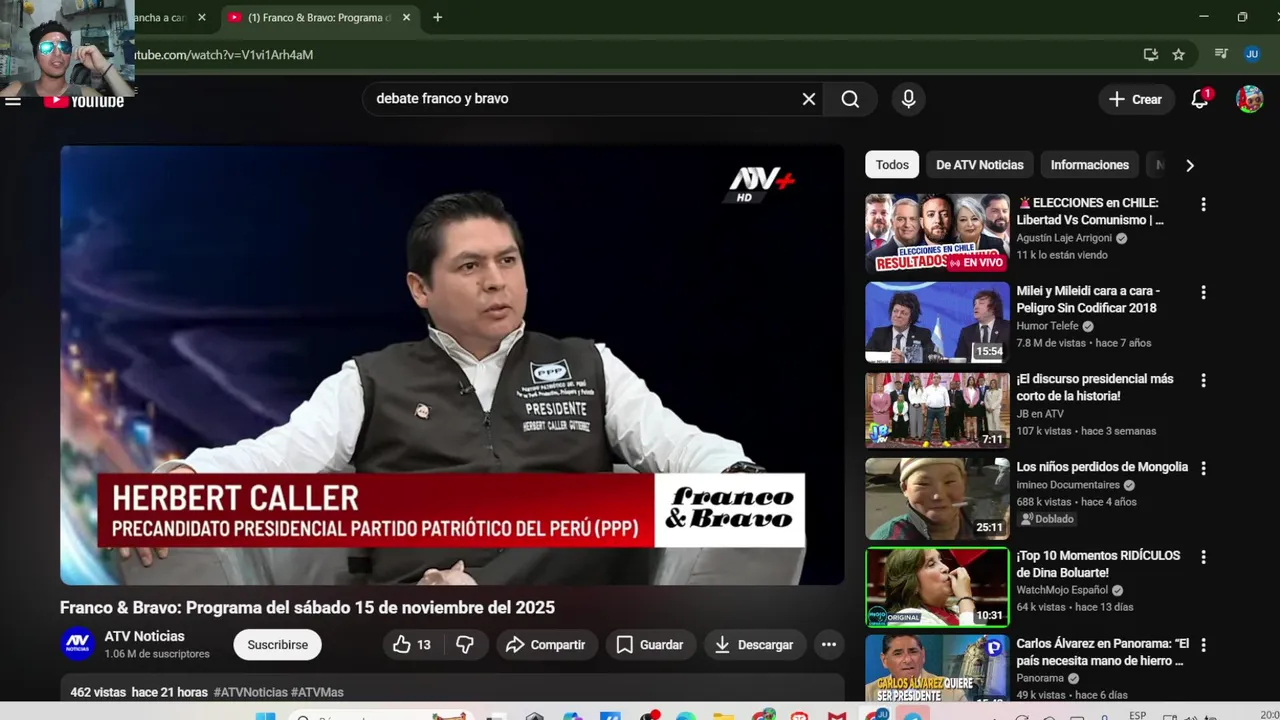The width and height of the screenshot is (1280, 720).
Task: Open Agustín Laje Arrigoni channel link
Action: tap(1064, 238)
